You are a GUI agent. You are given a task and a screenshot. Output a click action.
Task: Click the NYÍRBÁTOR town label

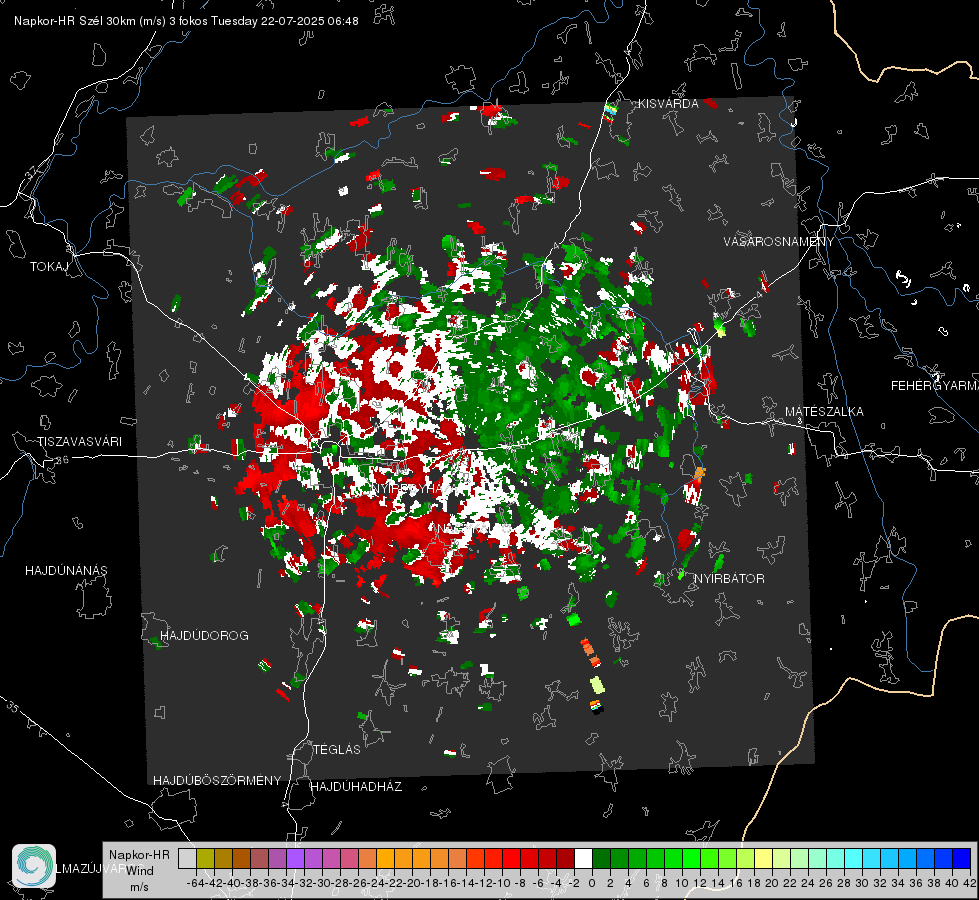point(729,579)
